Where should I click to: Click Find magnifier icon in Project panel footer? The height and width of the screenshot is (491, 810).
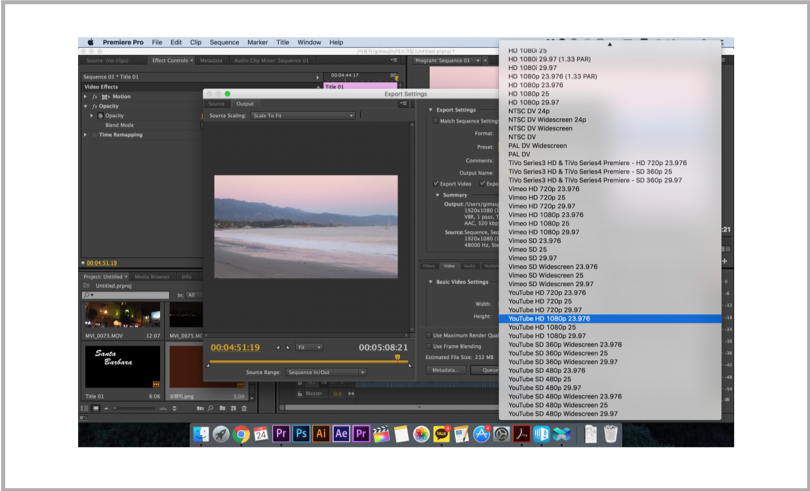(x=211, y=408)
